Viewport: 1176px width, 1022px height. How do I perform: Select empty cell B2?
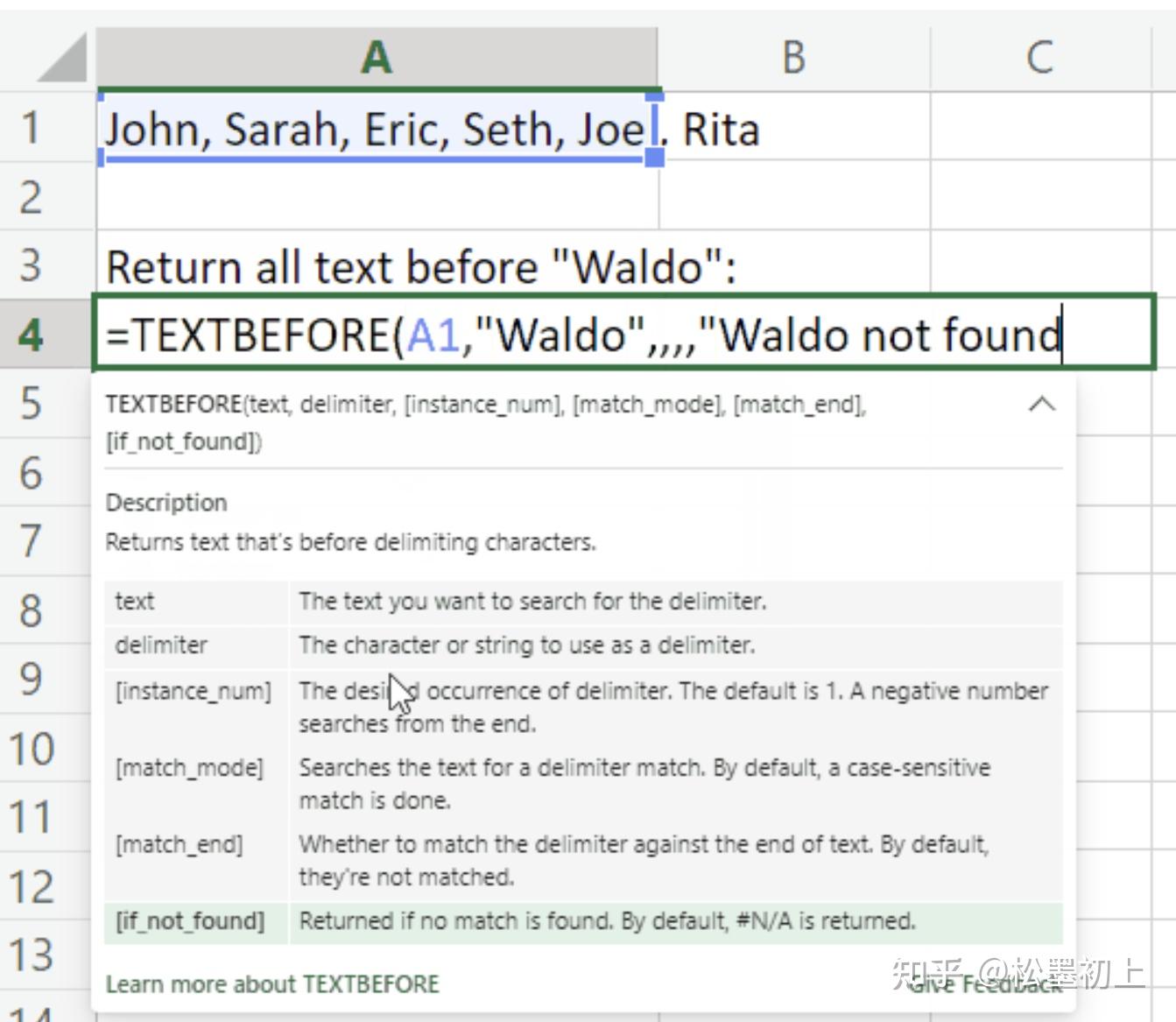point(793,196)
